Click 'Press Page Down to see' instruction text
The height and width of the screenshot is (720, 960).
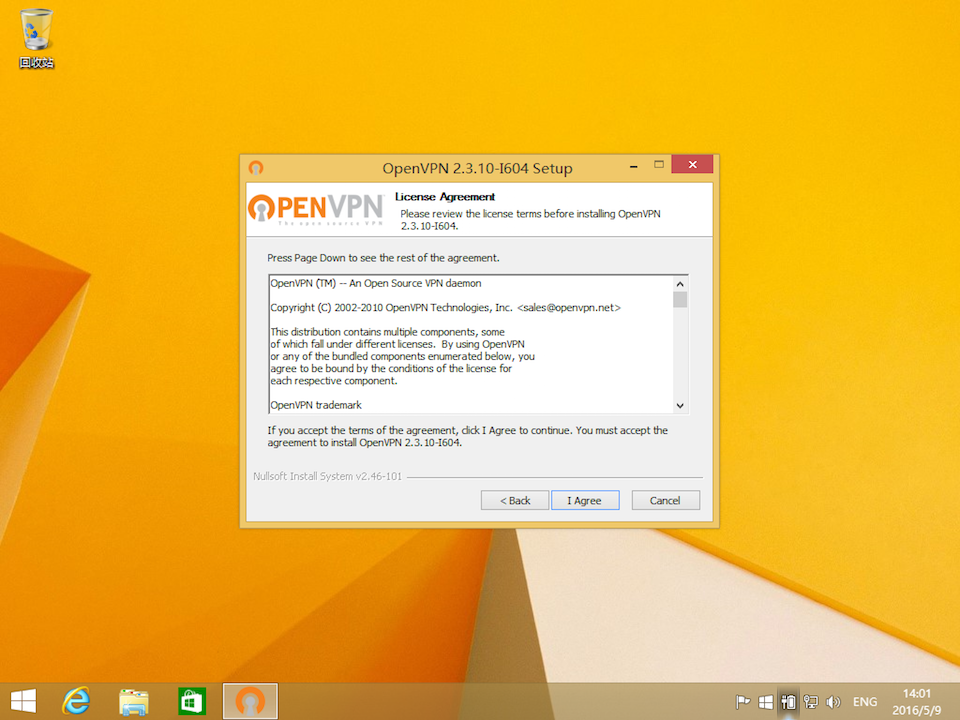click(x=383, y=258)
